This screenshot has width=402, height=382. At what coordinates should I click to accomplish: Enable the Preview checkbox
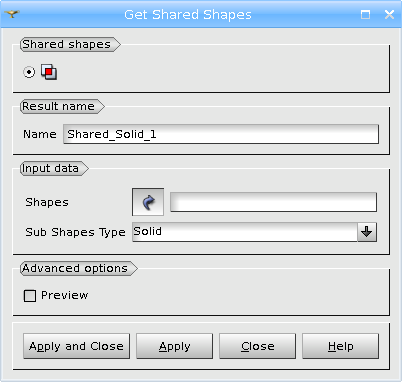[x=30, y=296]
